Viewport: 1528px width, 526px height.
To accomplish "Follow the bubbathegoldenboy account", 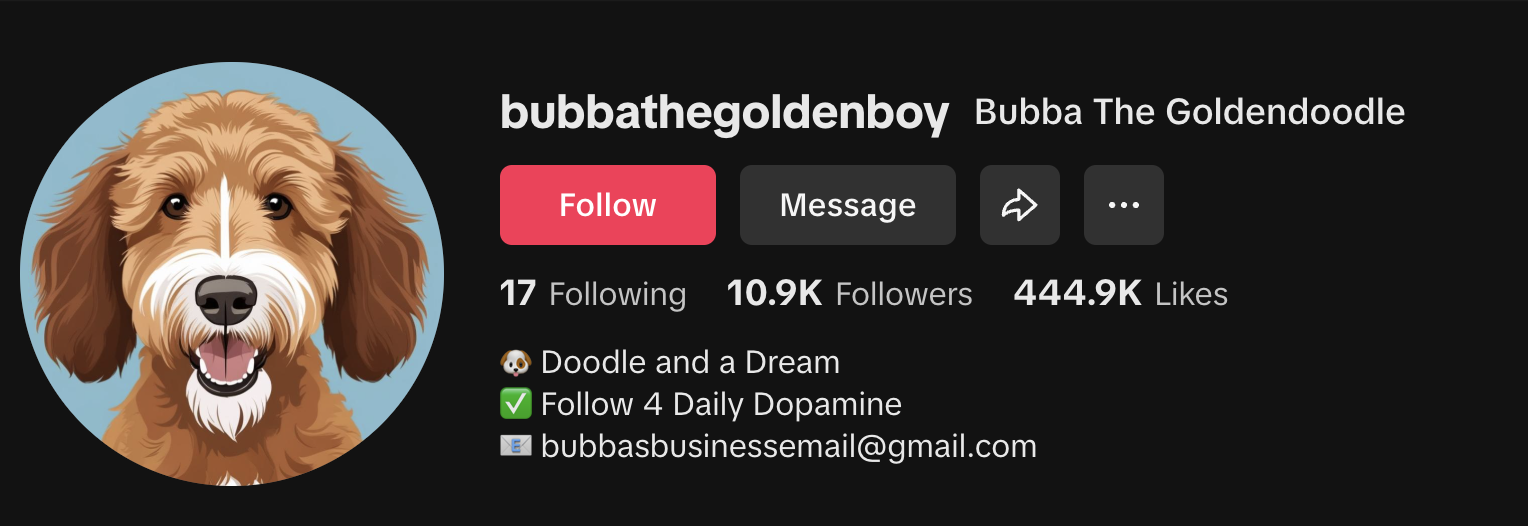I will click(x=608, y=205).
